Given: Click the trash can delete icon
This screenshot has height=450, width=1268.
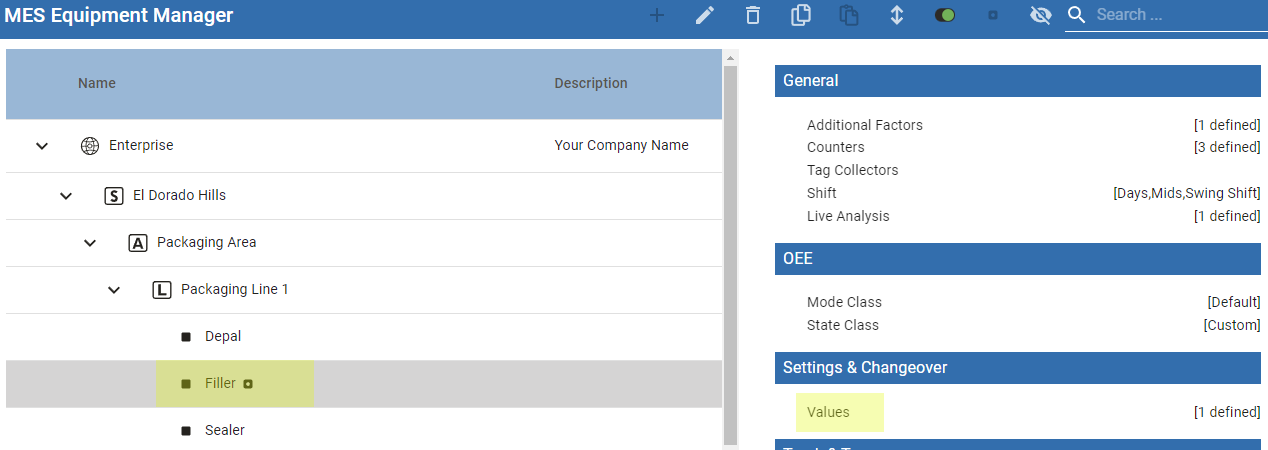Looking at the screenshot, I should 752,15.
